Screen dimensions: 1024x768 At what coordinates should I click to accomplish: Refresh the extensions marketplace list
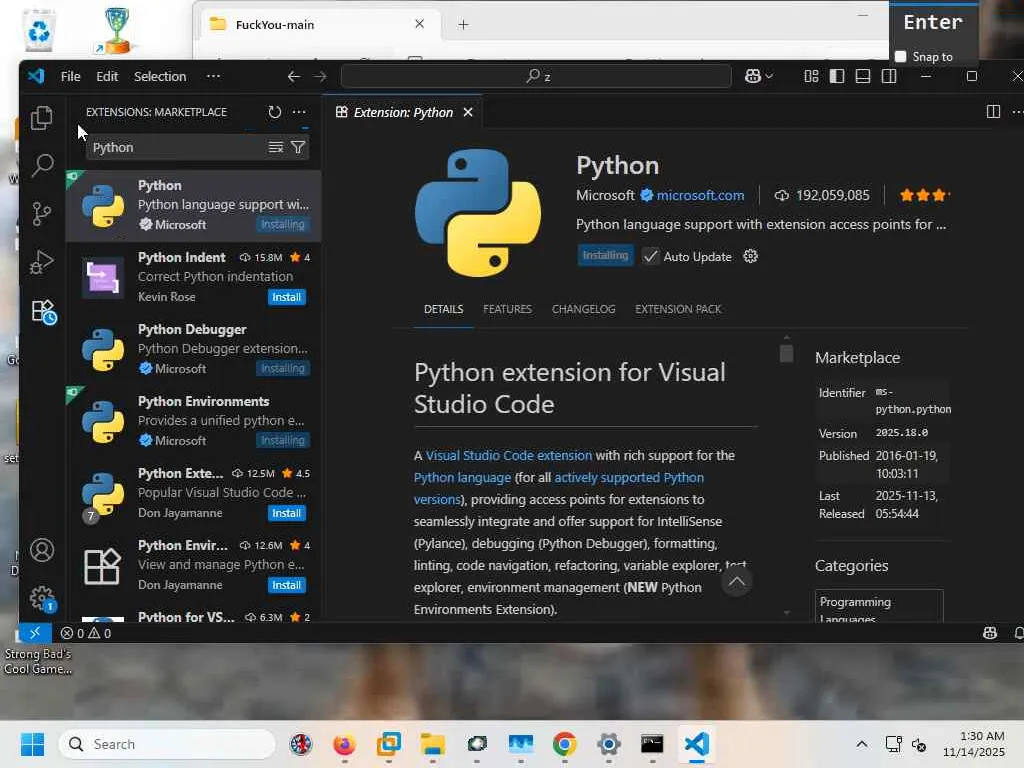274,112
